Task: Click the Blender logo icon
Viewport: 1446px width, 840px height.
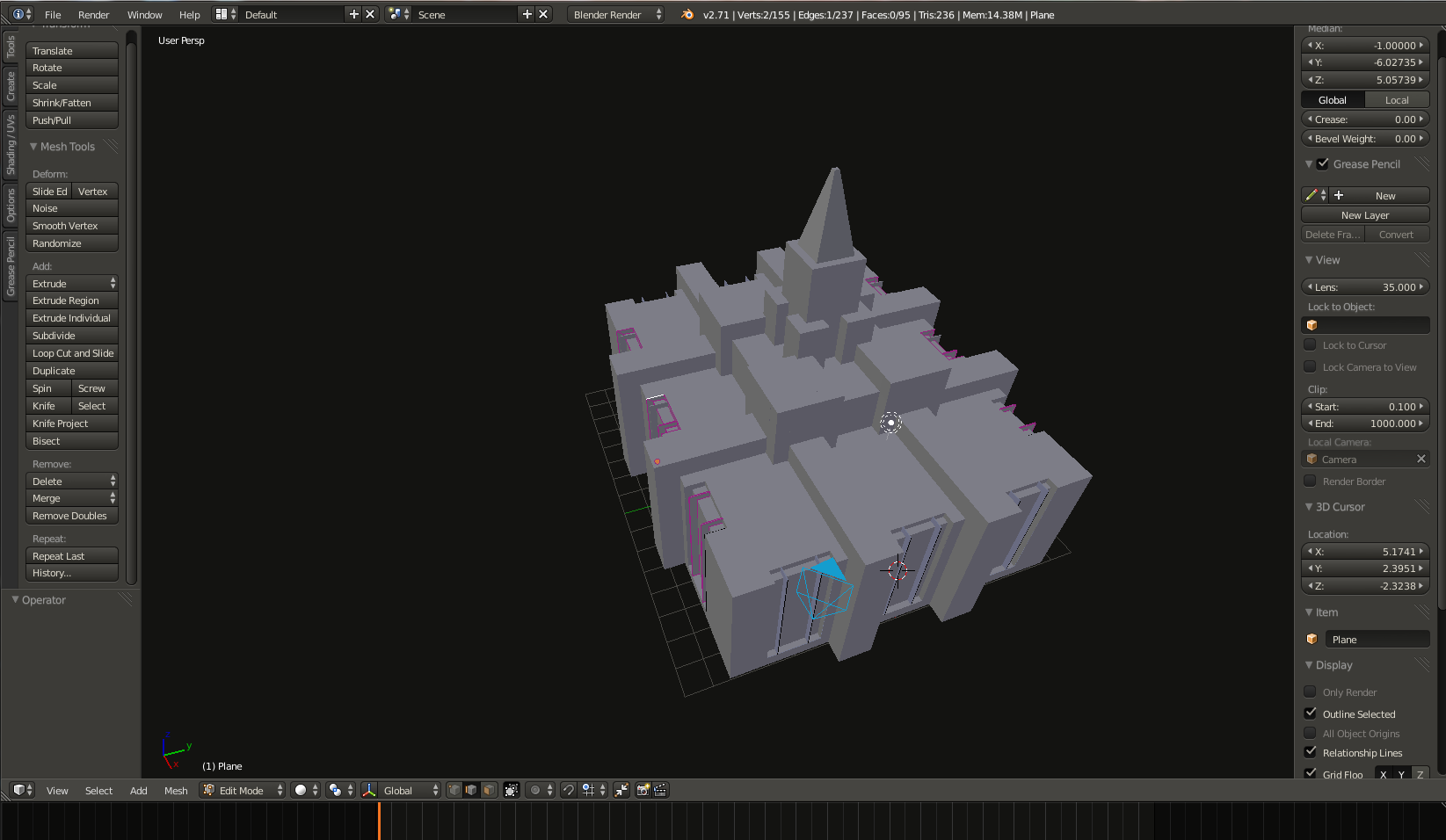Action: coord(687,14)
